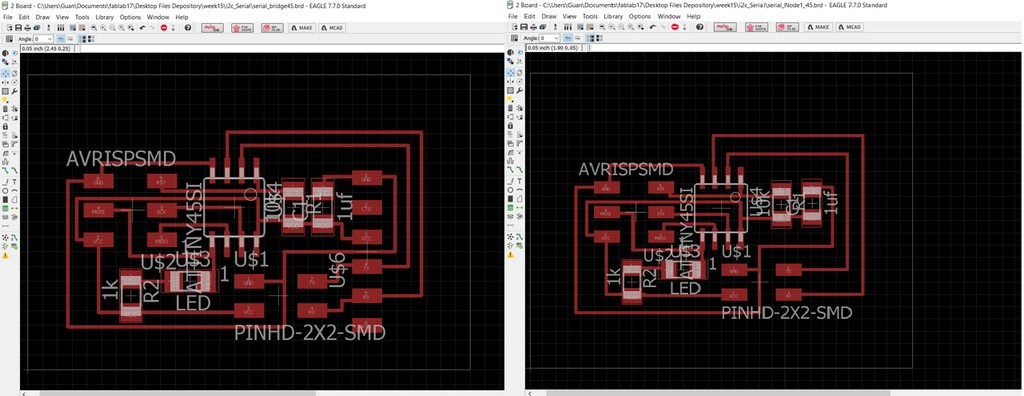Select the Polygon tool in serial_bridge45 side toolbar
The height and width of the screenshot is (396, 1024).
(14, 199)
